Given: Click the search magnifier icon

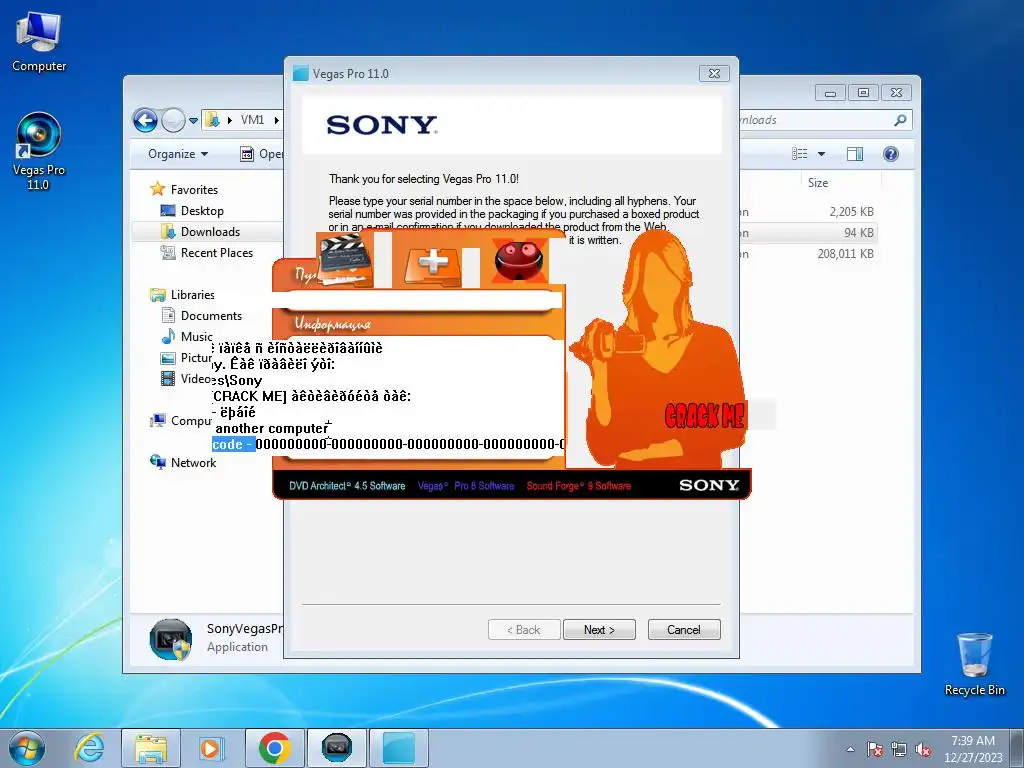Looking at the screenshot, I should [x=900, y=120].
